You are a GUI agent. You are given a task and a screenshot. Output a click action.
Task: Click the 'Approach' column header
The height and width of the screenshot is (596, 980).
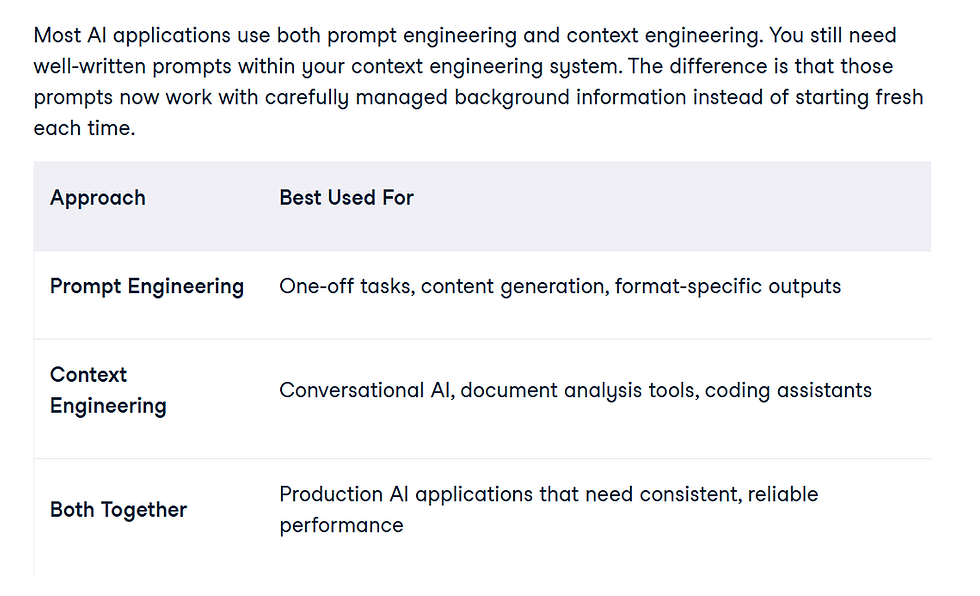(98, 198)
